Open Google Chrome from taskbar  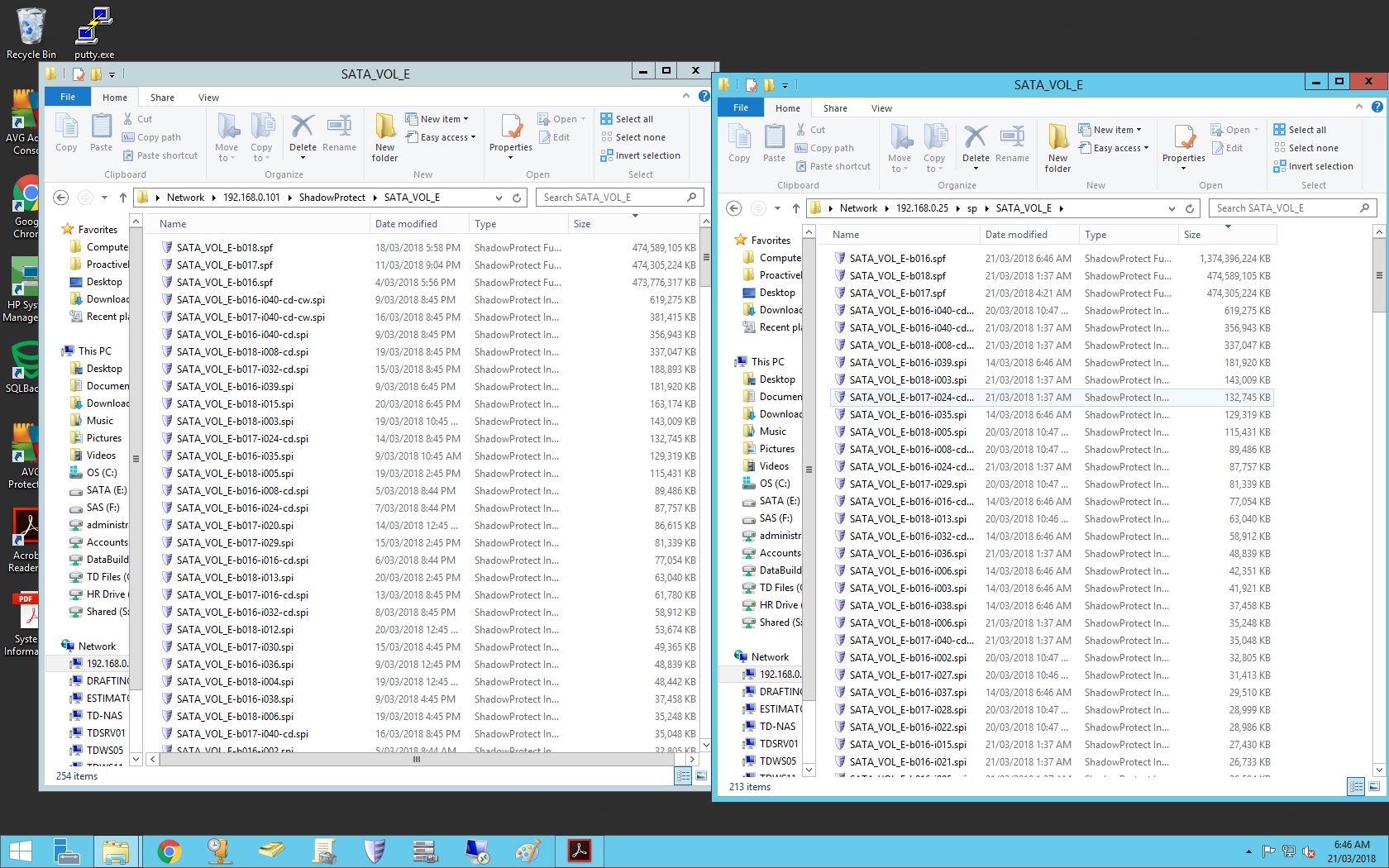[x=169, y=851]
